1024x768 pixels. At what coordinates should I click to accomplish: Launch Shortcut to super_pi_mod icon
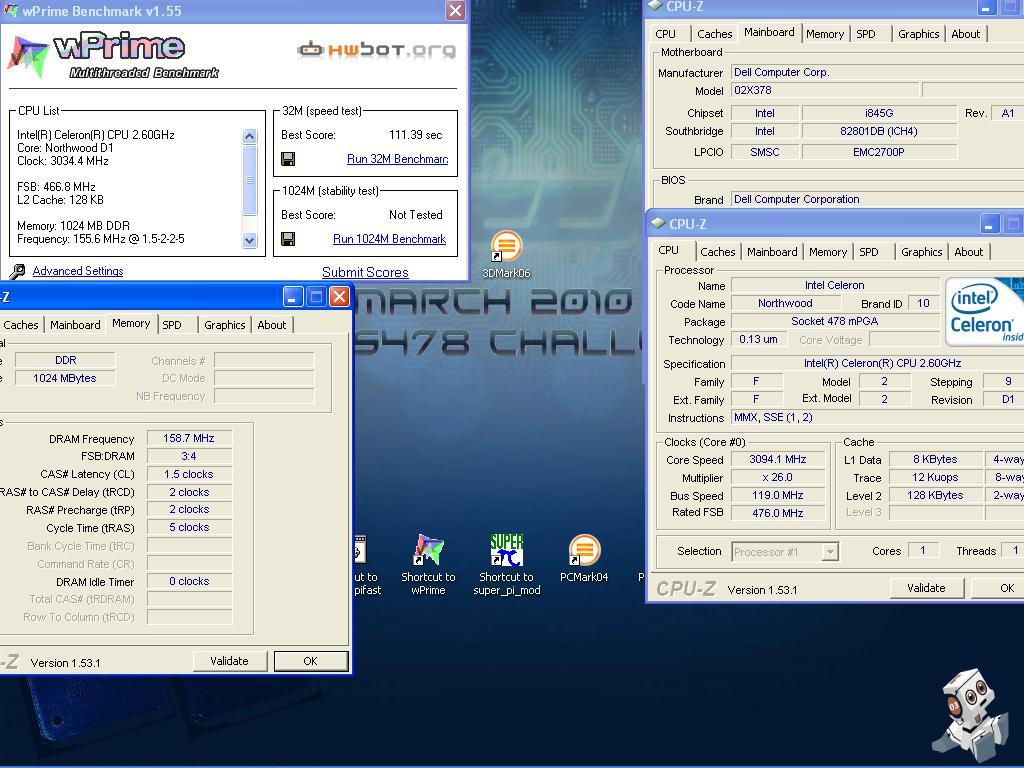506,564
